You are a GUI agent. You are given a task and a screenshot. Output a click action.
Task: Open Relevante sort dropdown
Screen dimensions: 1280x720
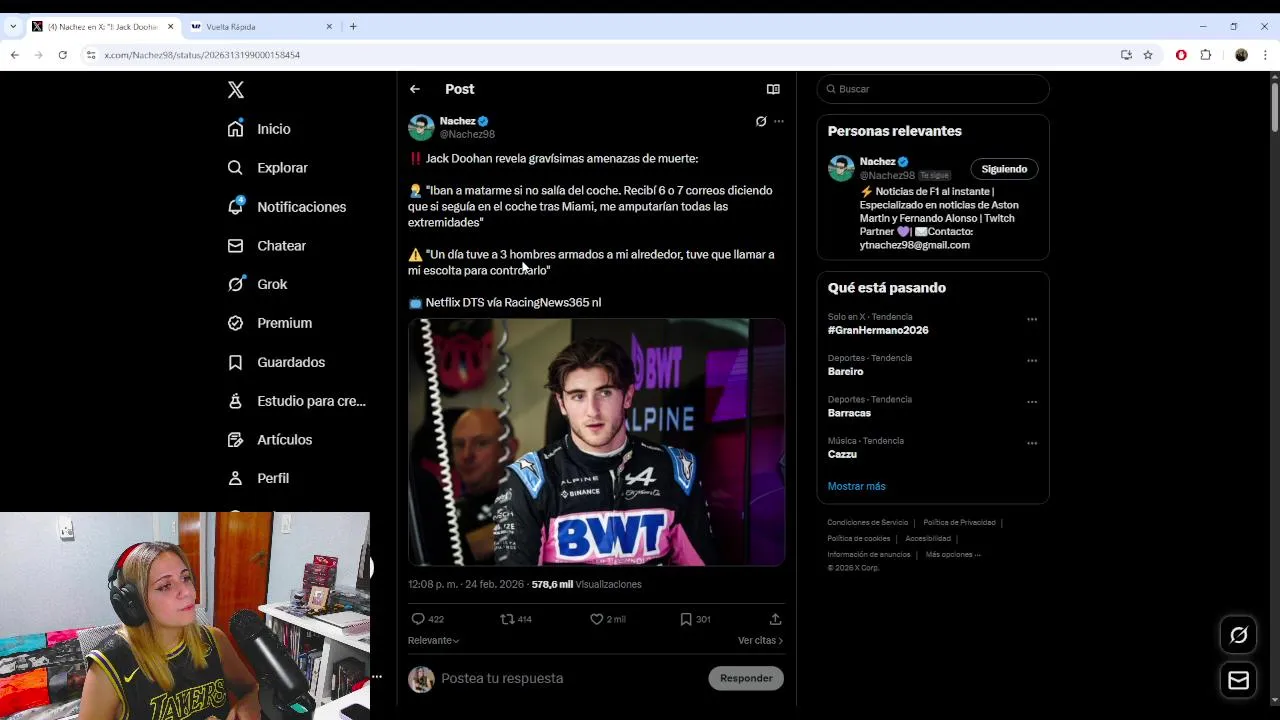point(433,640)
